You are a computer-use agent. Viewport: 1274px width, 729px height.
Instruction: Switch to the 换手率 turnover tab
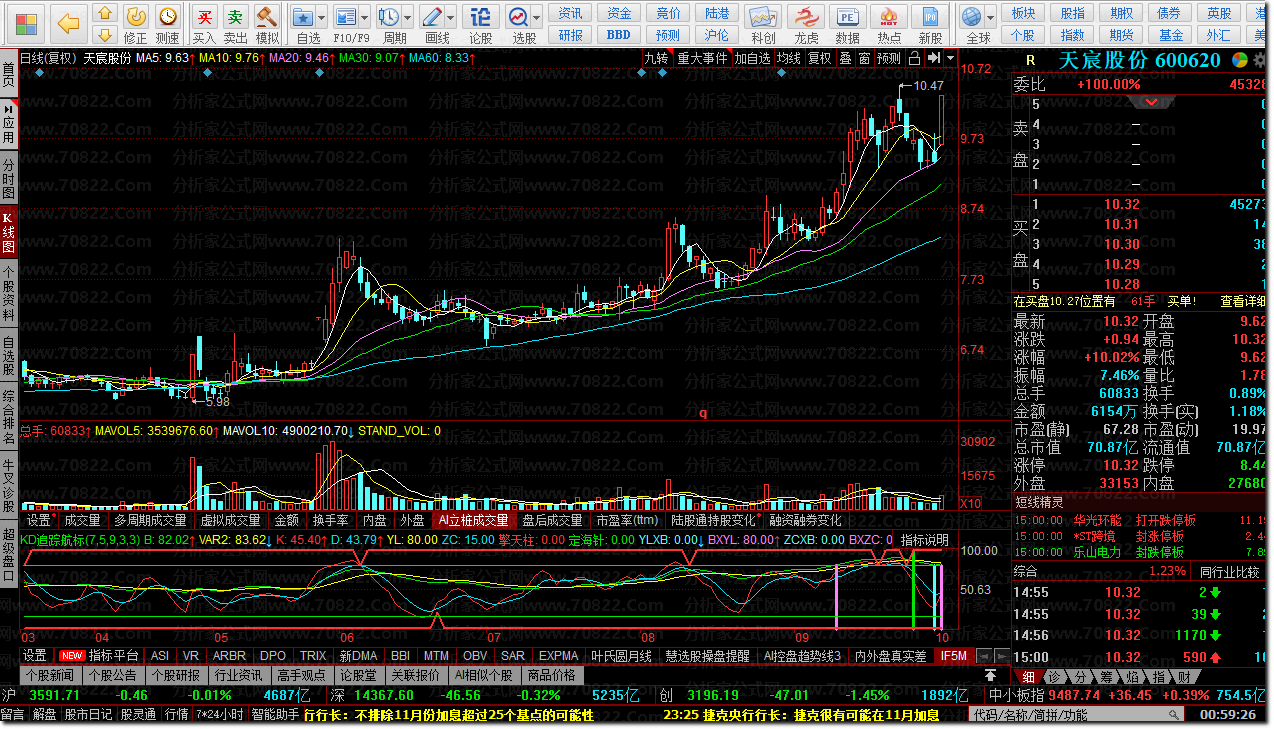pos(331,520)
